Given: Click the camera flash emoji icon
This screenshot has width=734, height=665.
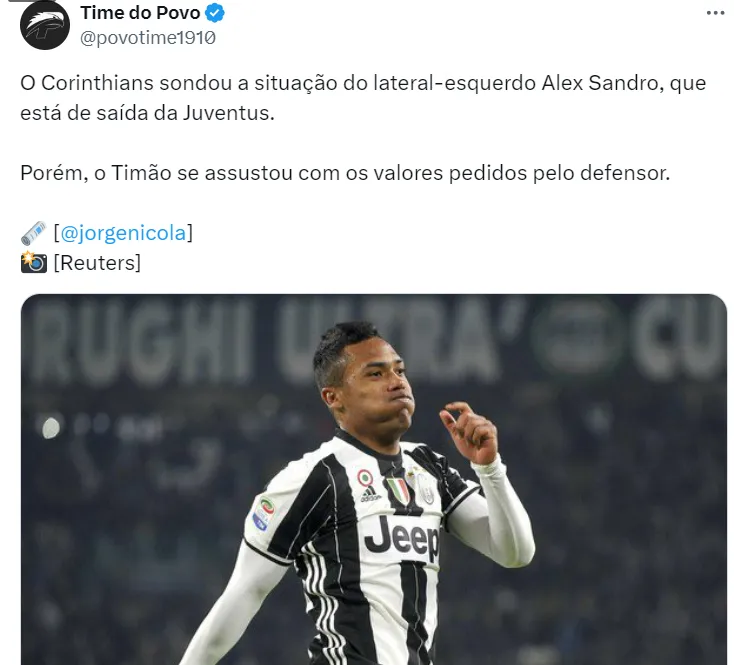Looking at the screenshot, I should click(x=34, y=262).
